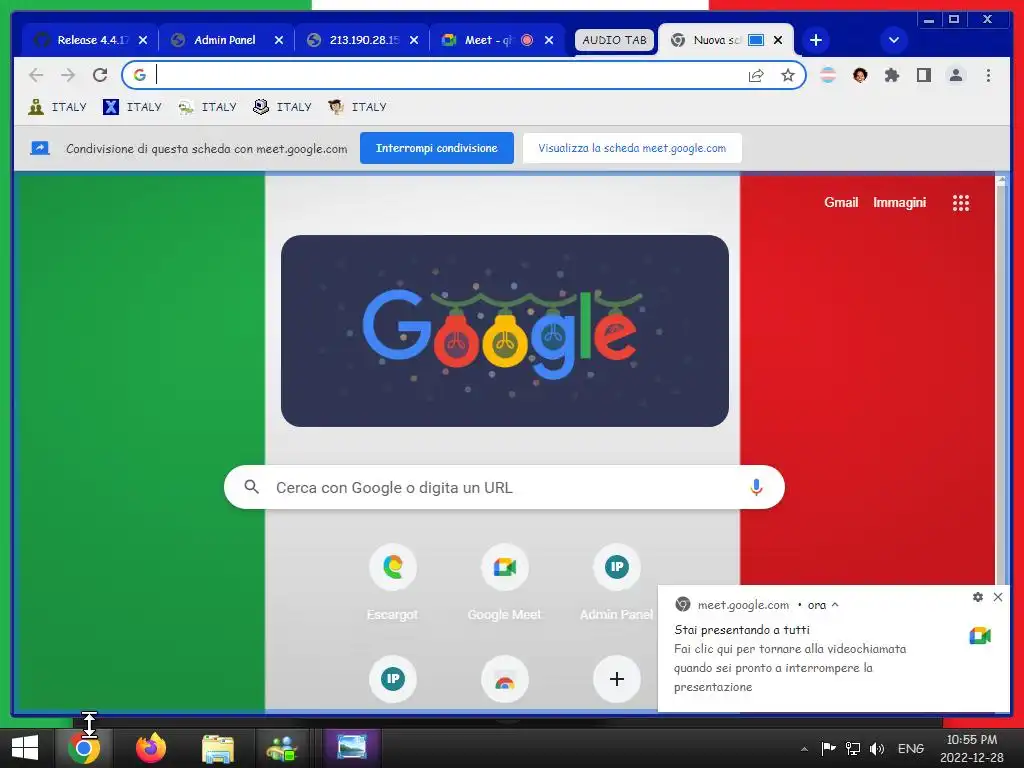Screen dimensions: 1024x768
Task: Open the Action Center flag tray icon
Action: pyautogui.click(x=828, y=748)
